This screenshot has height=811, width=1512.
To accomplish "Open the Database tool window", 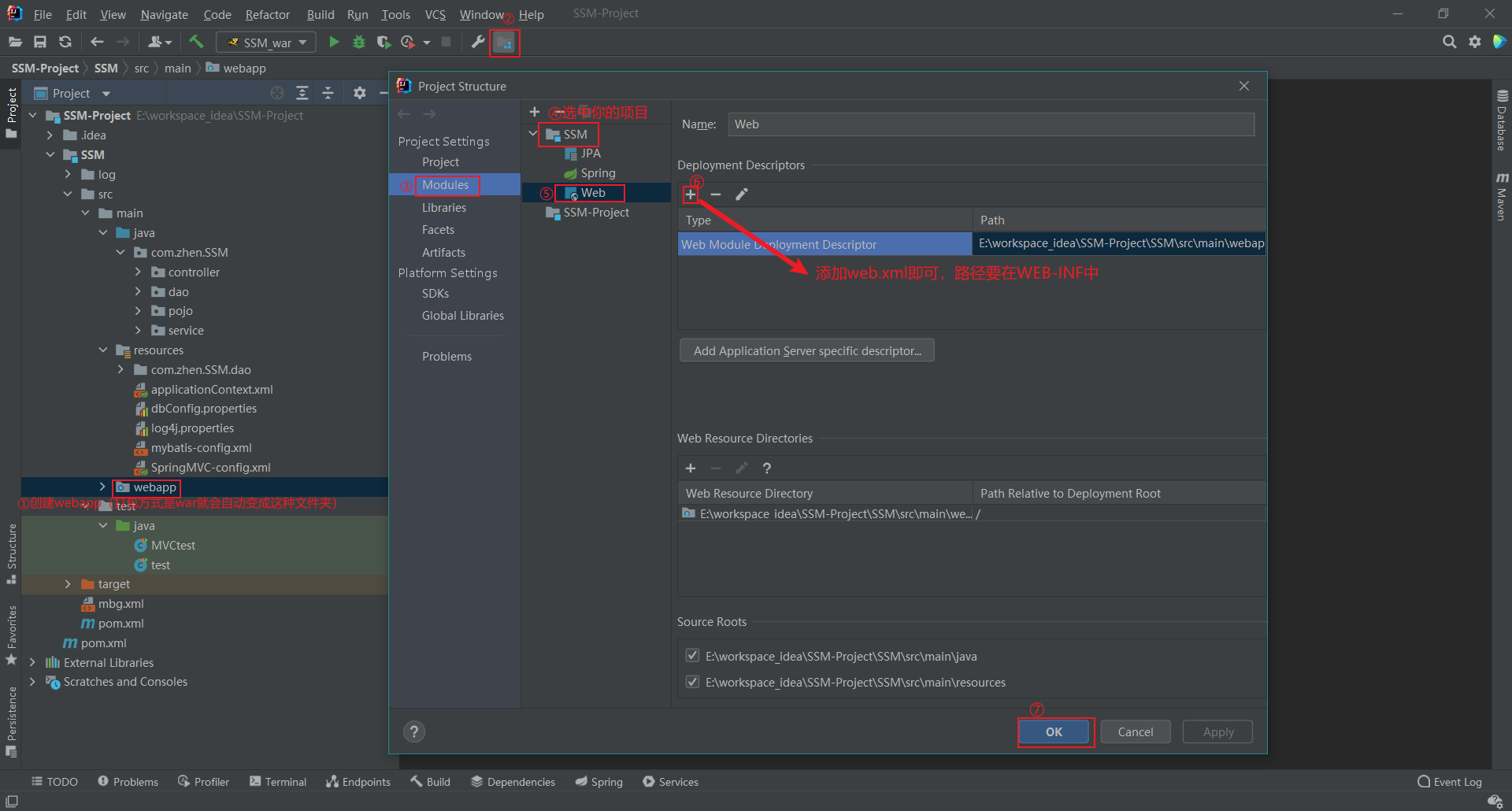I will [x=1502, y=120].
